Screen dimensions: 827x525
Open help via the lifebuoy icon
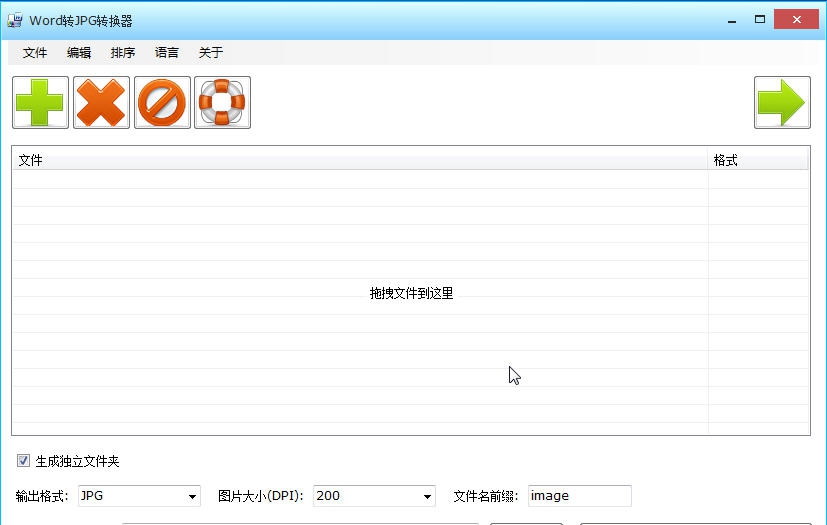coord(223,102)
